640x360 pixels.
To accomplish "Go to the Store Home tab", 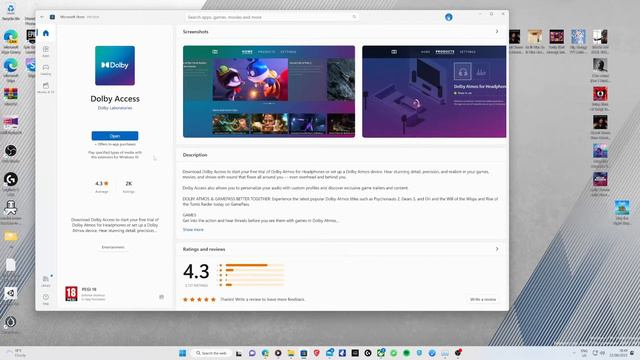I will pos(46,33).
